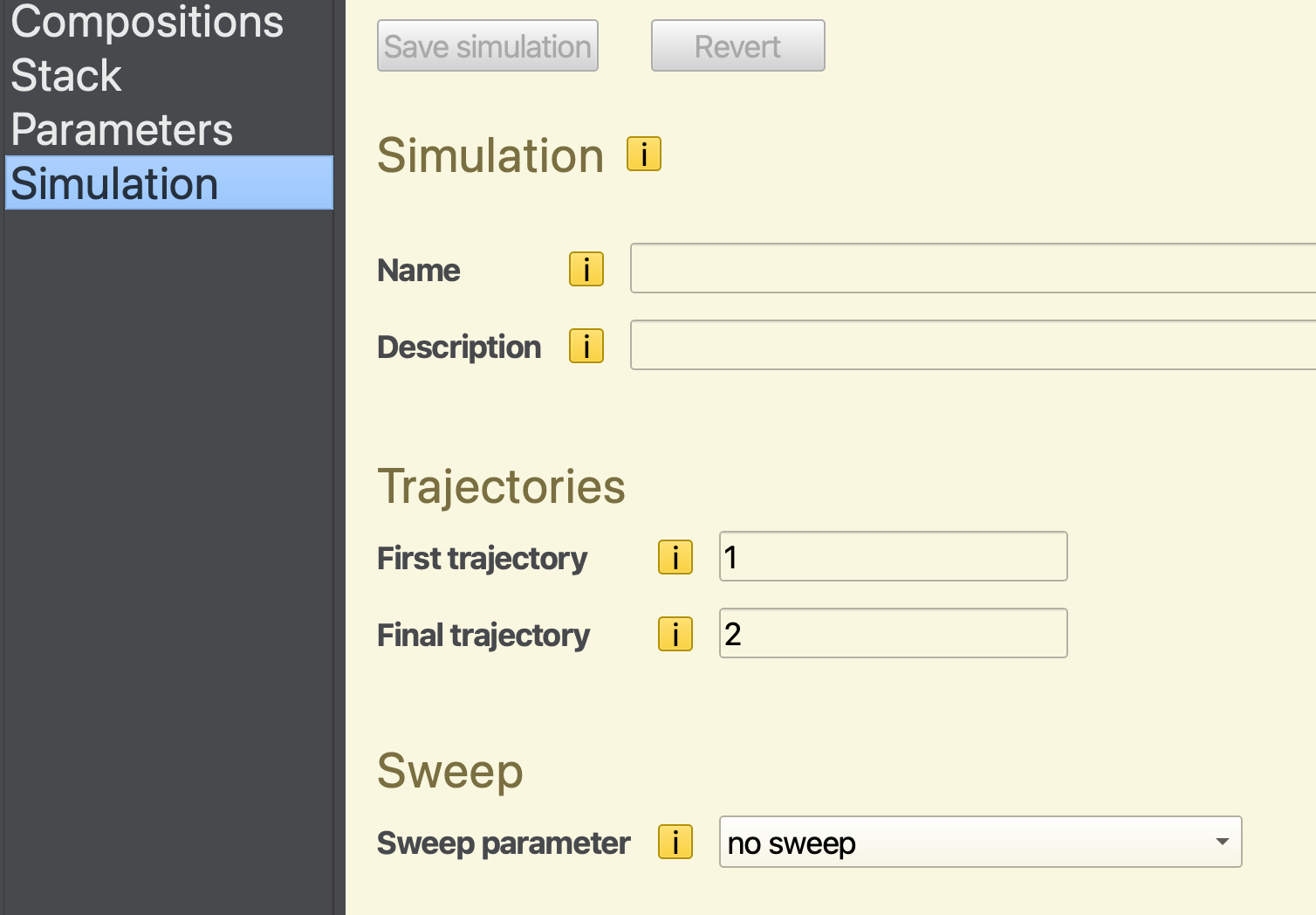Open the Name field info icon

pyautogui.click(x=586, y=269)
